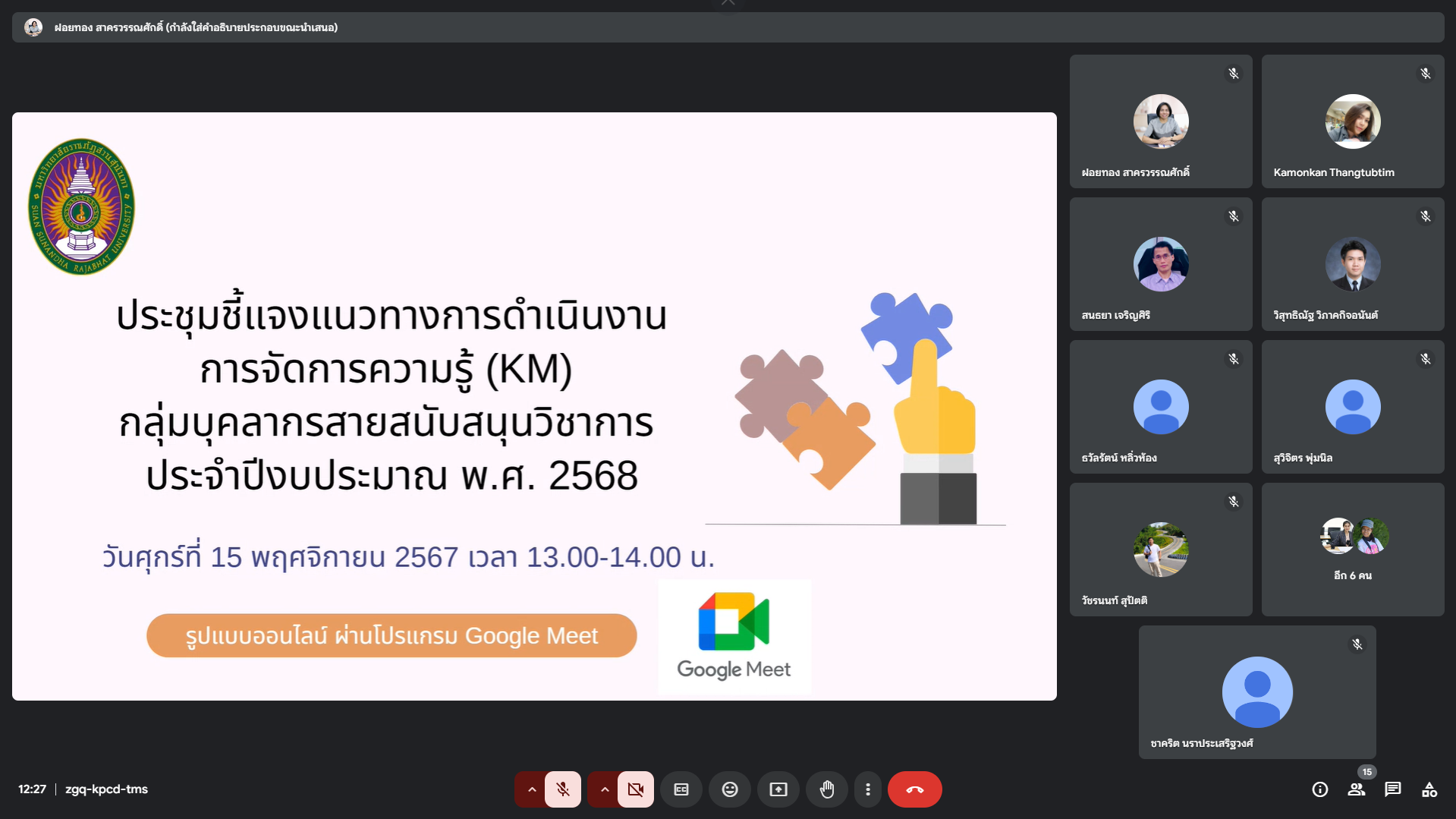This screenshot has height=819, width=1456.
Task: Open the chat panel
Action: coord(1392,789)
